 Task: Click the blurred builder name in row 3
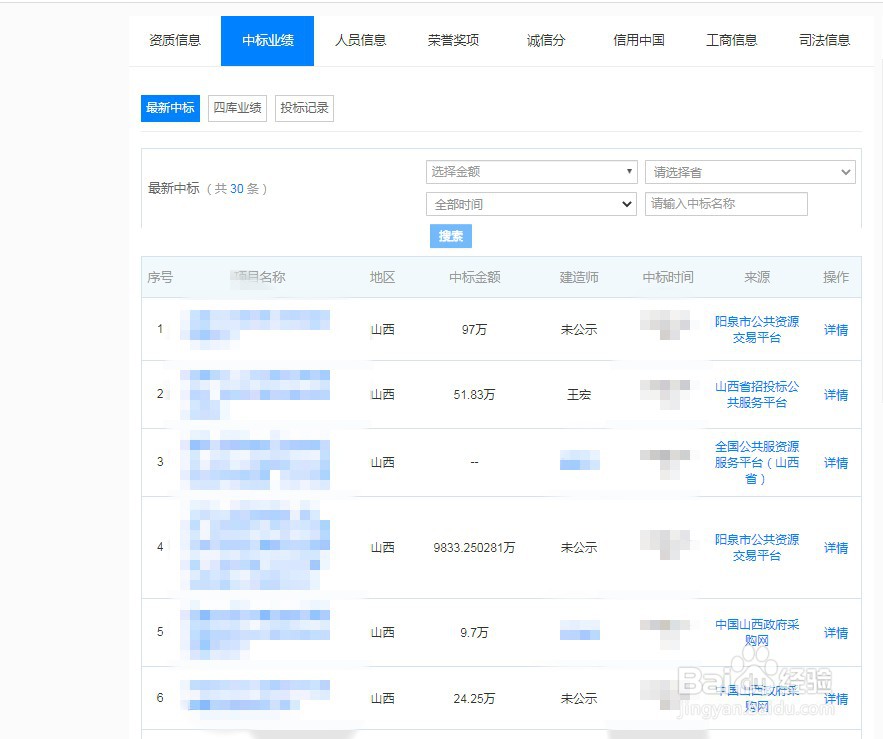579,460
